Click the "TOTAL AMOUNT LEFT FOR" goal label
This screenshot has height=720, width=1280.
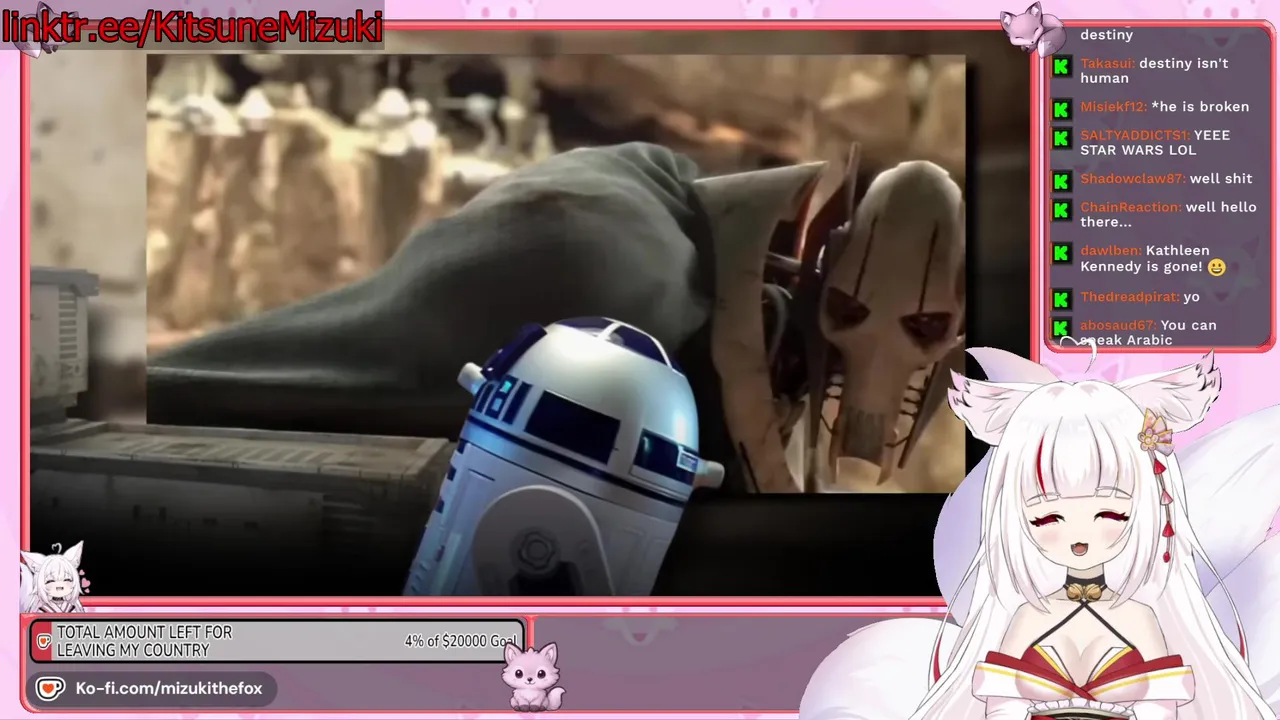[144, 632]
